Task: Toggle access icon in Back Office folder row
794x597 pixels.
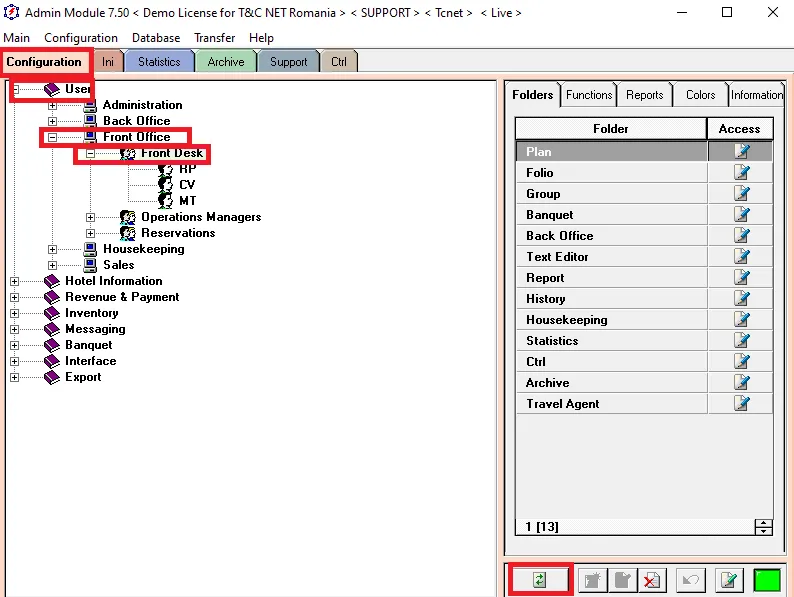Action: coord(741,235)
